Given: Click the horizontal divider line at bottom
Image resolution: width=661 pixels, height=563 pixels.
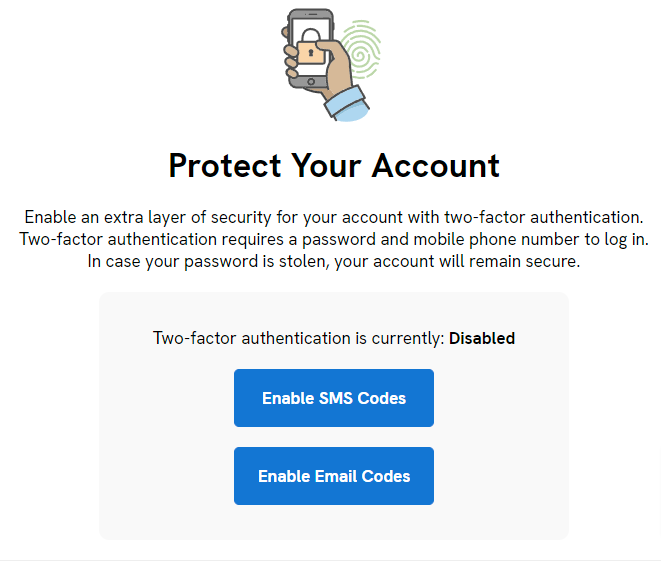Looking at the screenshot, I should pos(330,560).
